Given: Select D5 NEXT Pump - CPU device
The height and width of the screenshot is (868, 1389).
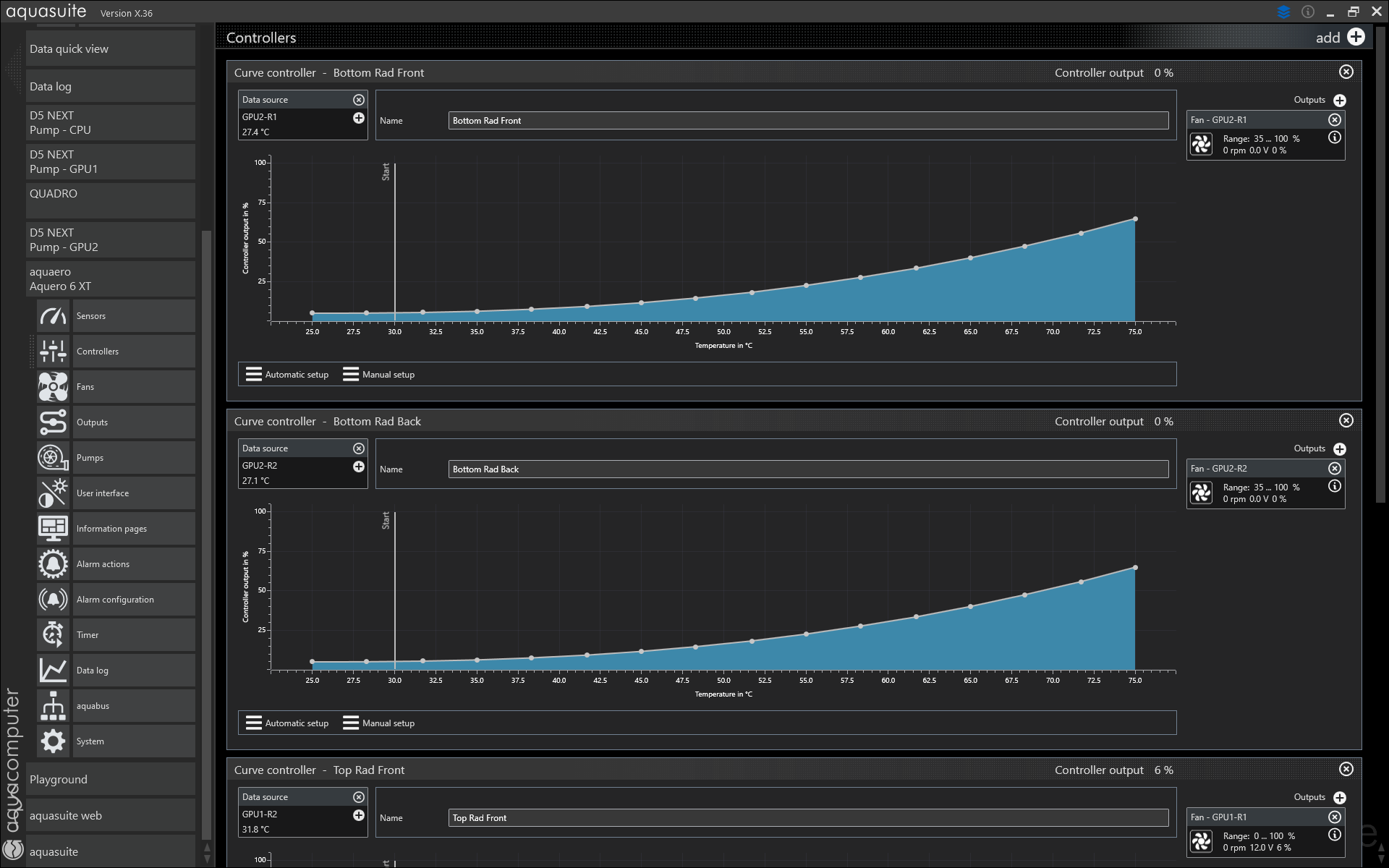Looking at the screenshot, I should pyautogui.click(x=111, y=123).
